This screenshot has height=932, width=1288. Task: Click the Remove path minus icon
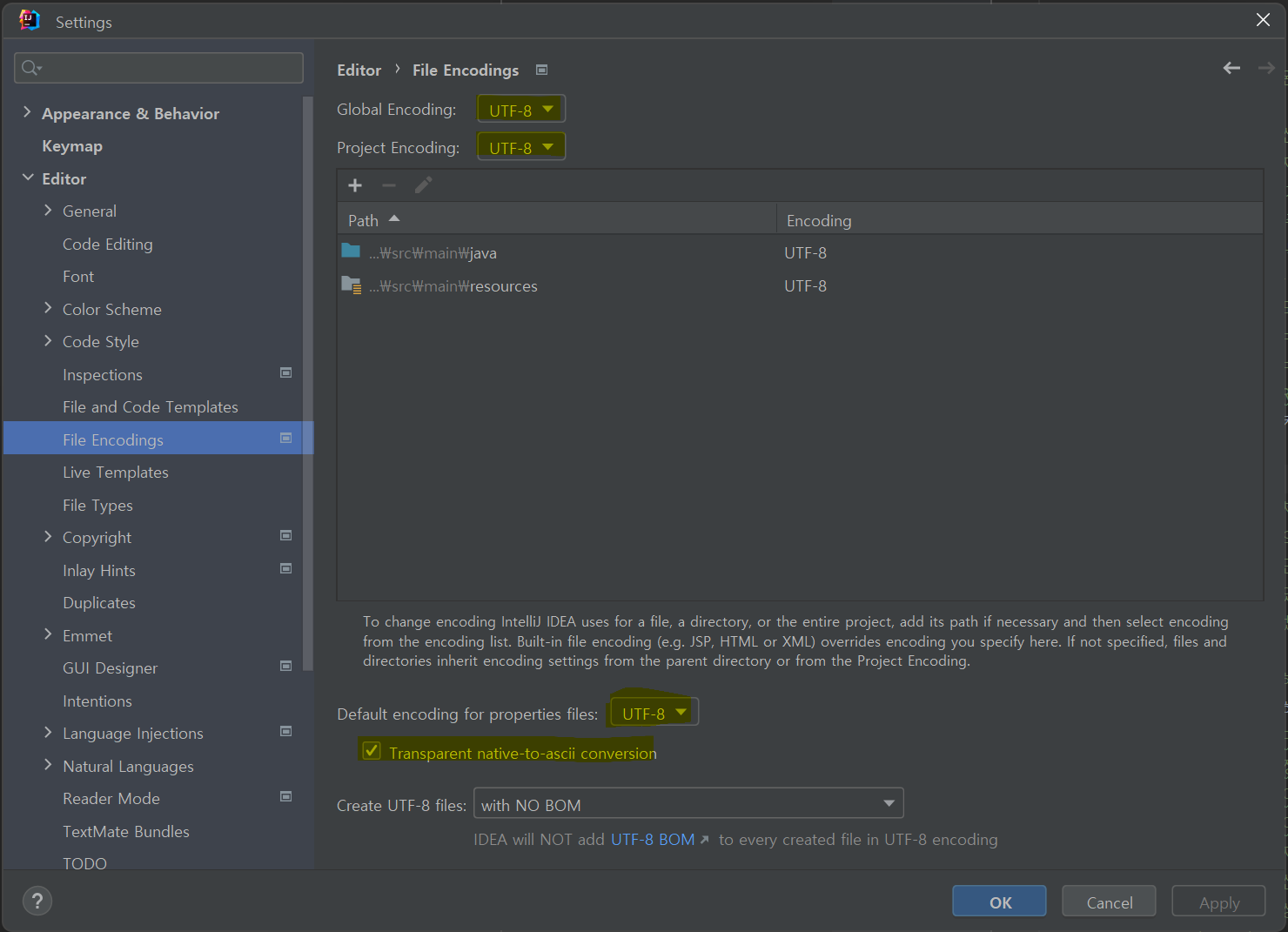389,185
